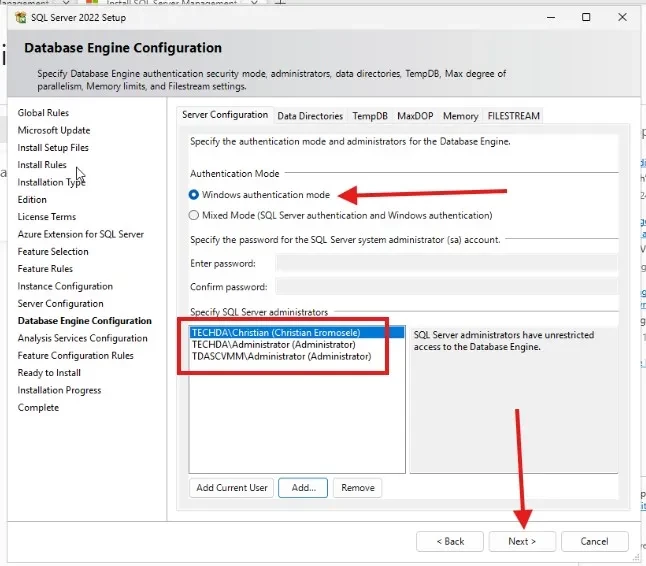Image resolution: width=646 pixels, height=566 pixels.
Task: Click Feature Configuration Rules step
Action: (76, 356)
